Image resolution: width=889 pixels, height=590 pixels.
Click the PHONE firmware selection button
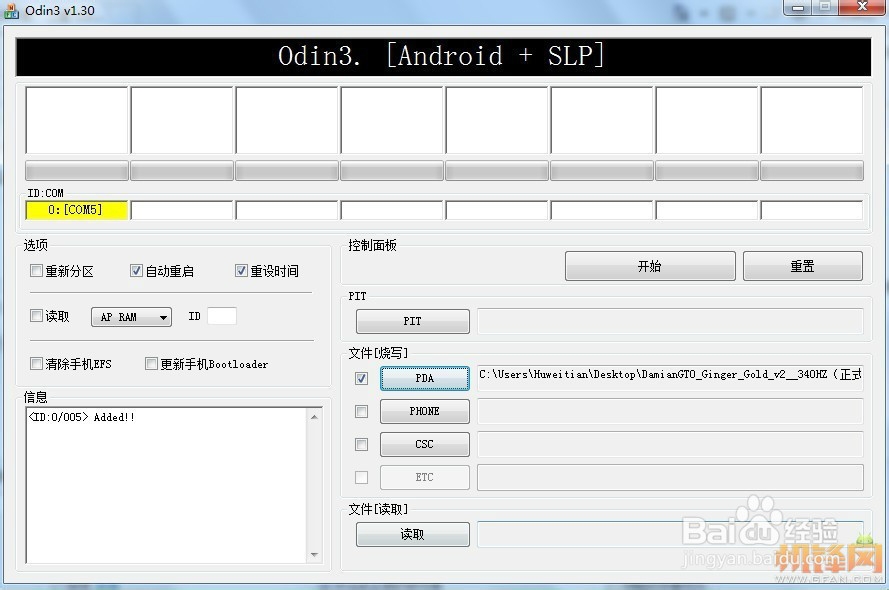click(424, 411)
